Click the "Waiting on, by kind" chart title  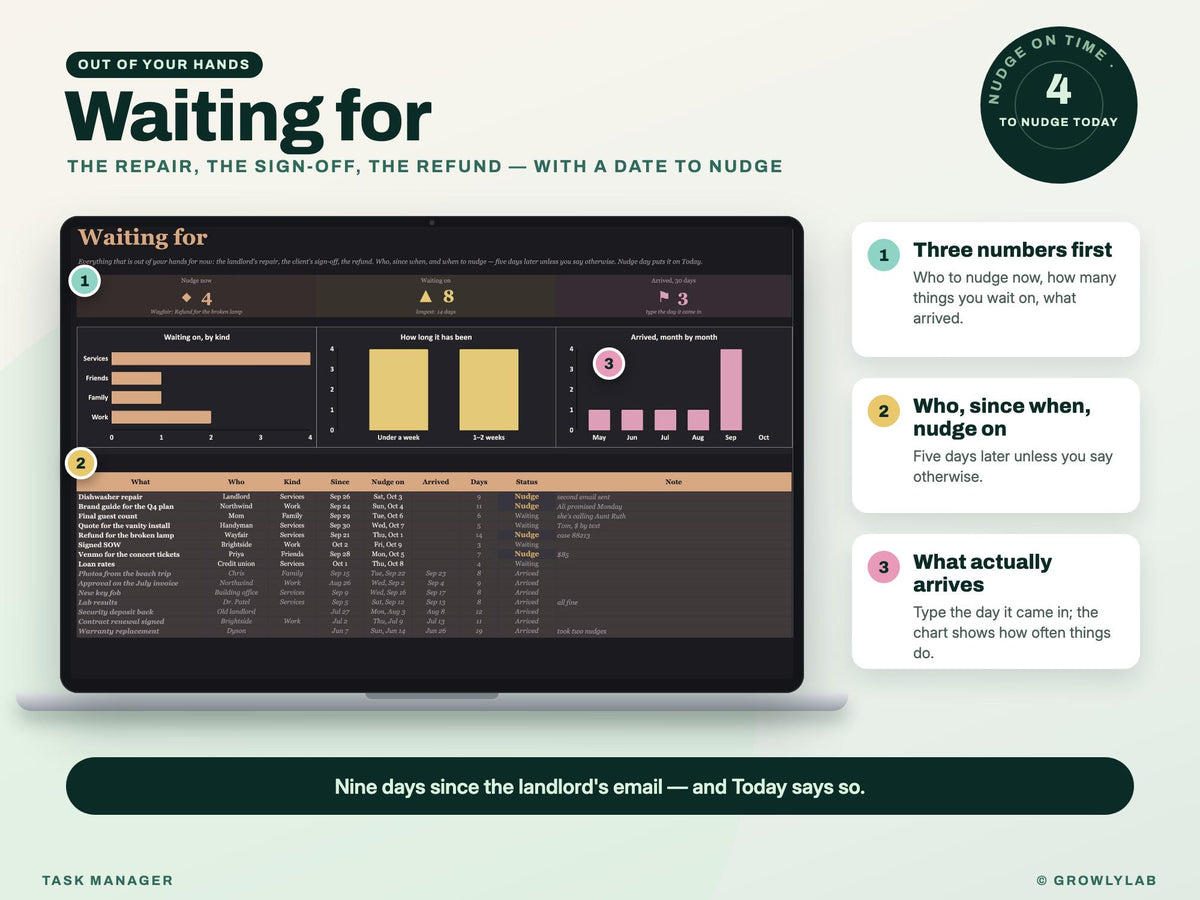coord(197,337)
